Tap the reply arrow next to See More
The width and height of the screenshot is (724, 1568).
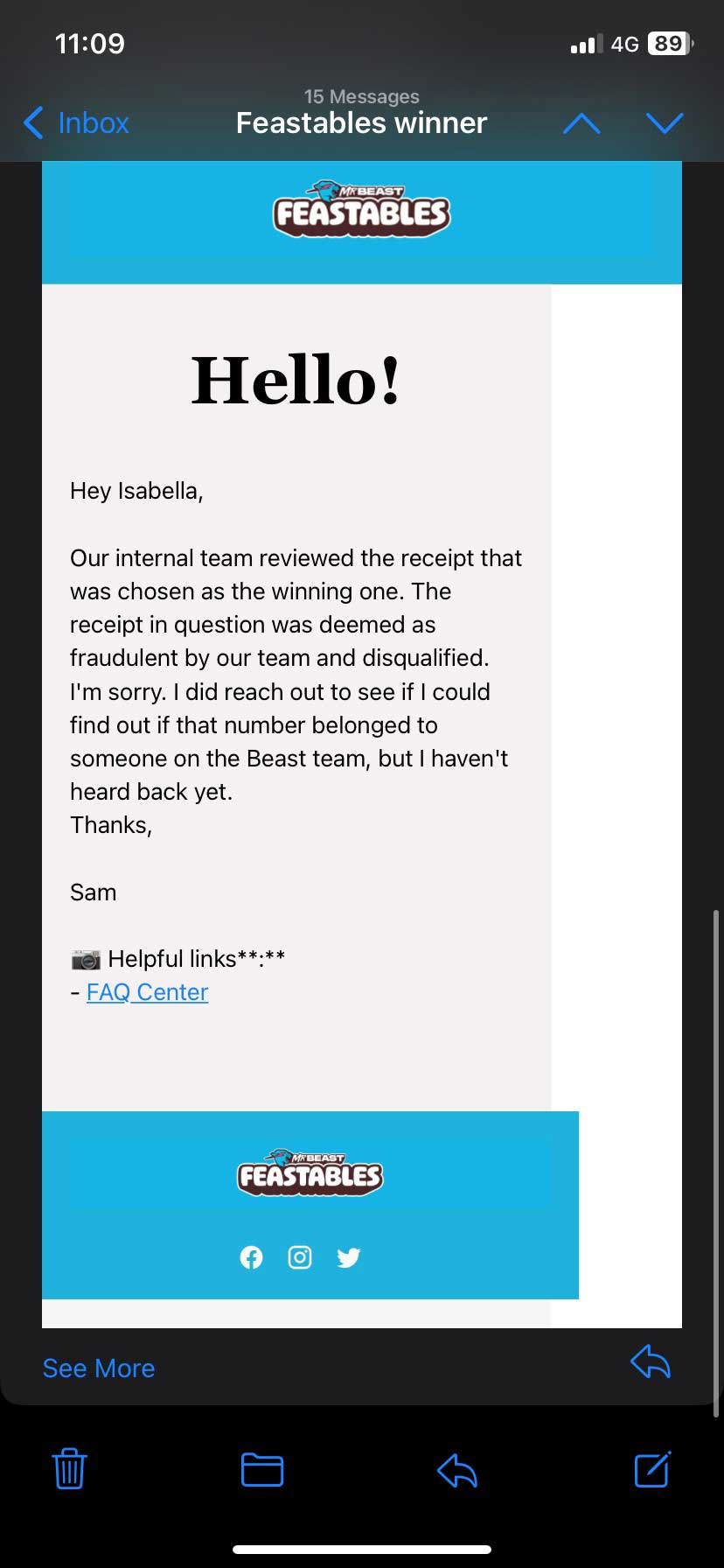tap(649, 1362)
